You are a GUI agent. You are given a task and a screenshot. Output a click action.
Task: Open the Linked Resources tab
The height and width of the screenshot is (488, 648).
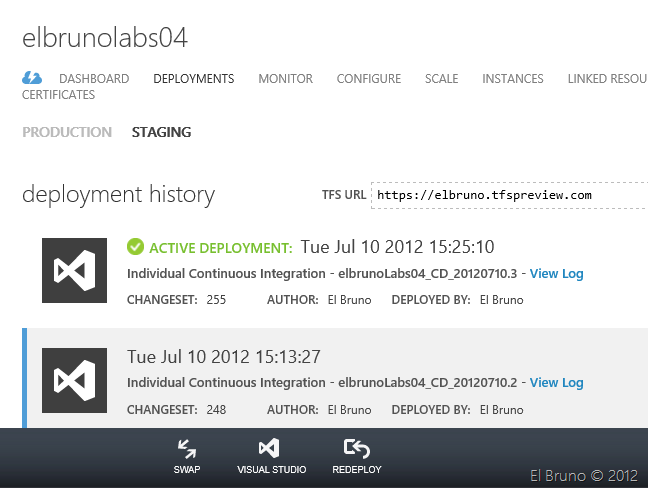click(606, 79)
